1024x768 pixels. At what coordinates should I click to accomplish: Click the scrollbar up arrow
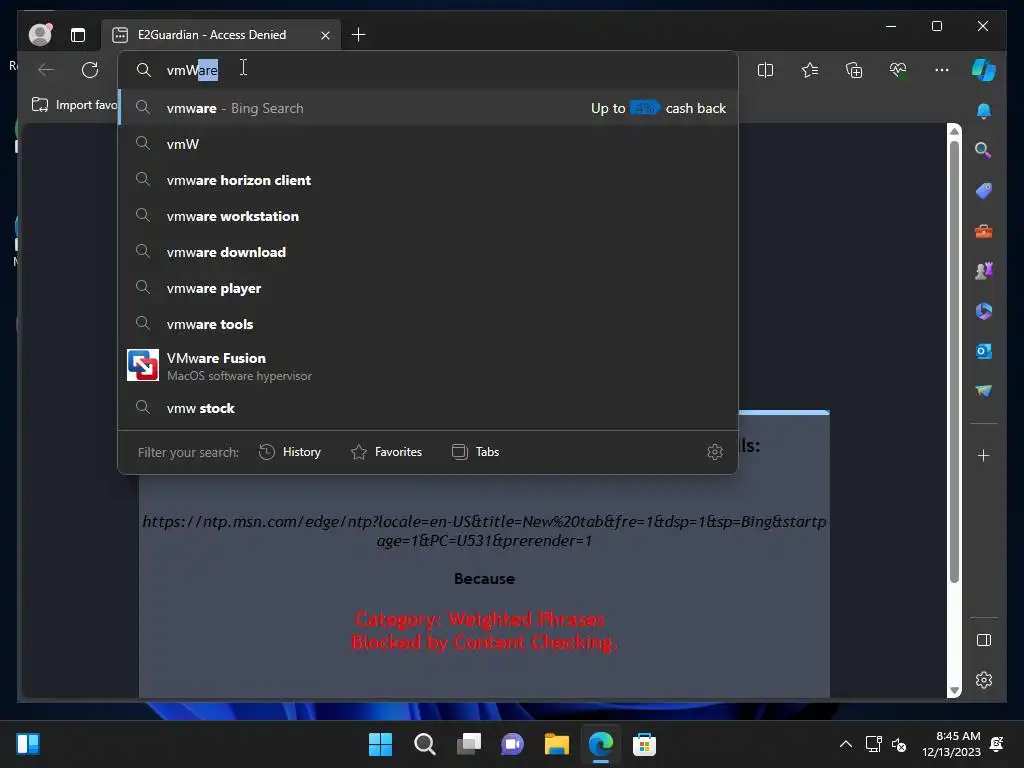pos(954,131)
